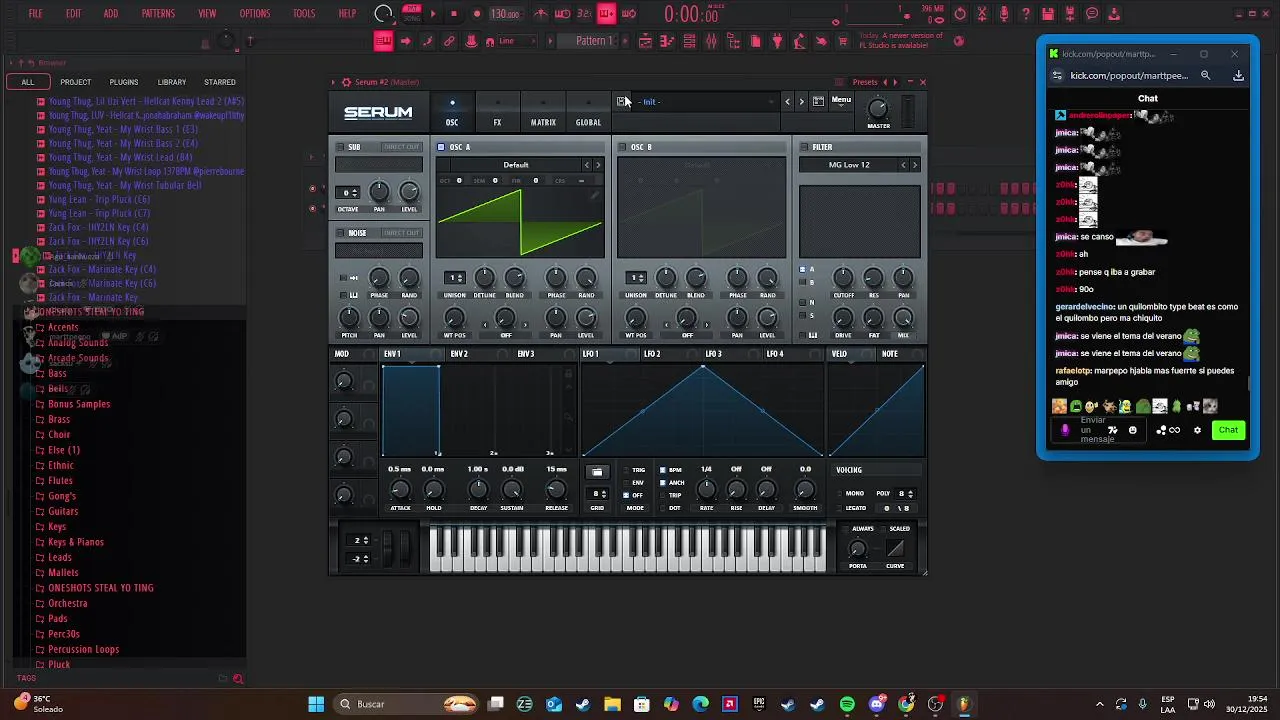Open Spotify from the taskbar
1280x720 pixels.
[x=847, y=704]
